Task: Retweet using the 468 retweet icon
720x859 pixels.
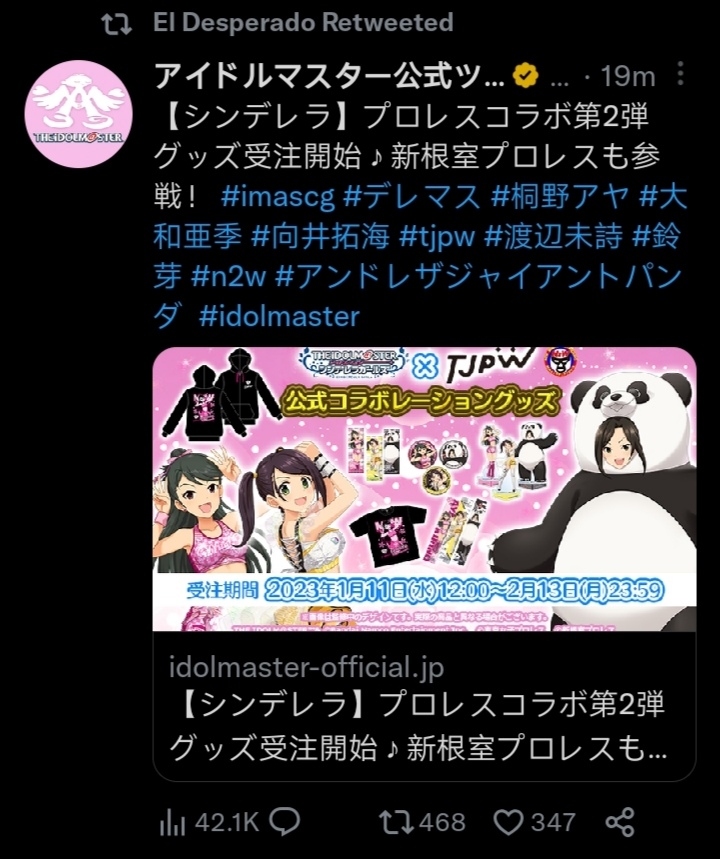Action: tap(396, 822)
